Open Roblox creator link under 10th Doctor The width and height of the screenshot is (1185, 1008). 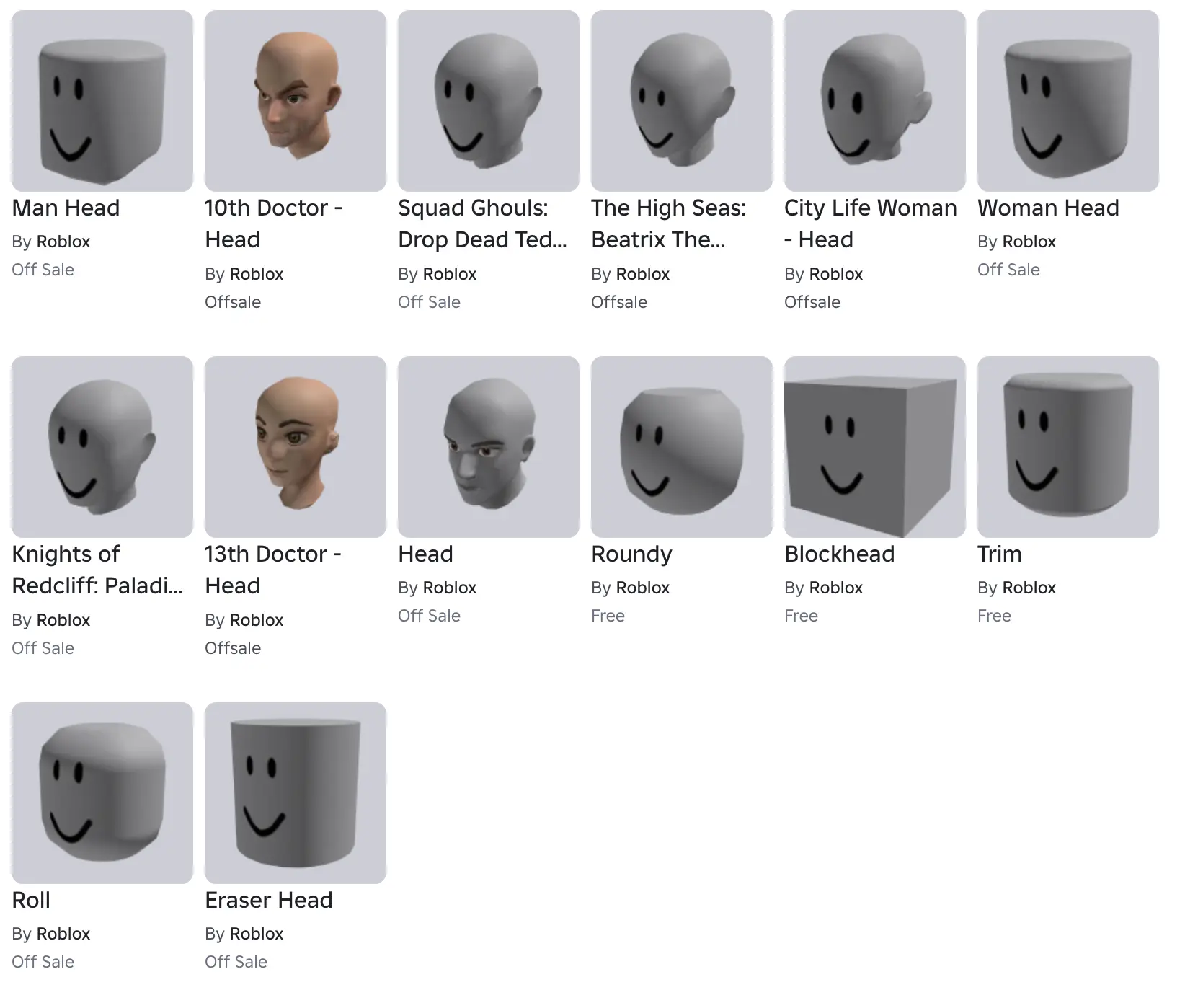pyautogui.click(x=257, y=274)
